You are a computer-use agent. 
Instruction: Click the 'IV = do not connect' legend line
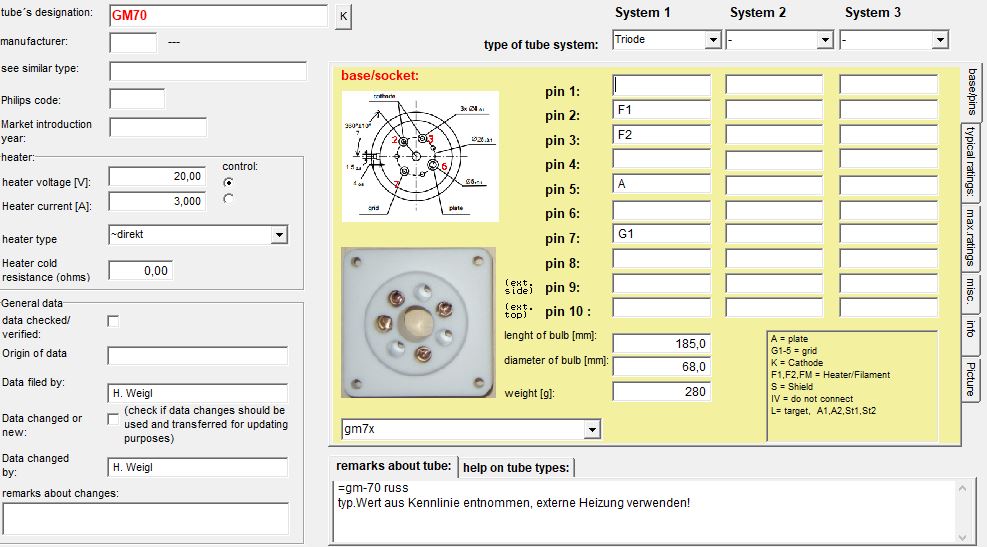point(811,398)
